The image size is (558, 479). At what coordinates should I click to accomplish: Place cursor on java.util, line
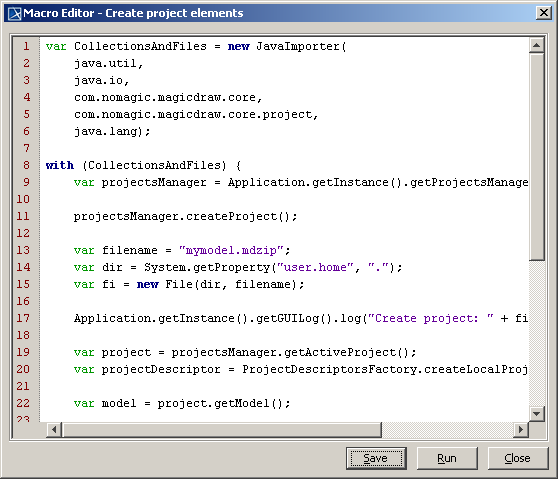click(109, 63)
